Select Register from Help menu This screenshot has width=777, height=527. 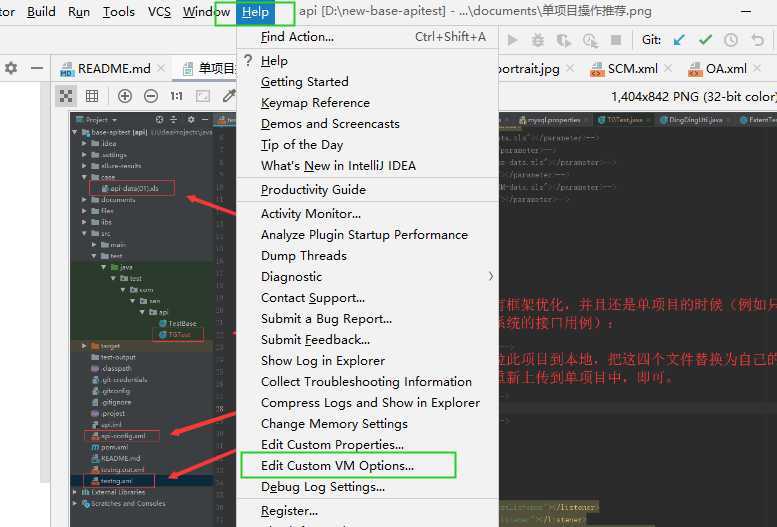368,511
